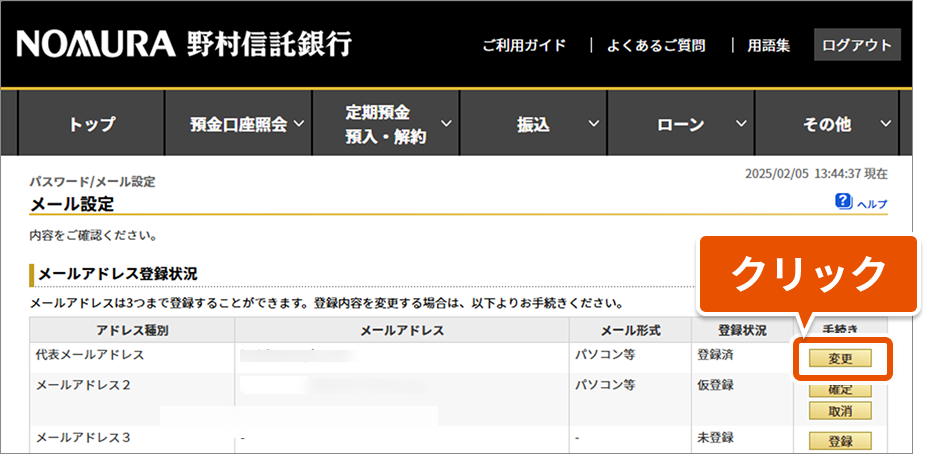Screen dimensions: 925x454
Task: Select the パスワード/メール設定 breadcrumb text
Action: 93,182
